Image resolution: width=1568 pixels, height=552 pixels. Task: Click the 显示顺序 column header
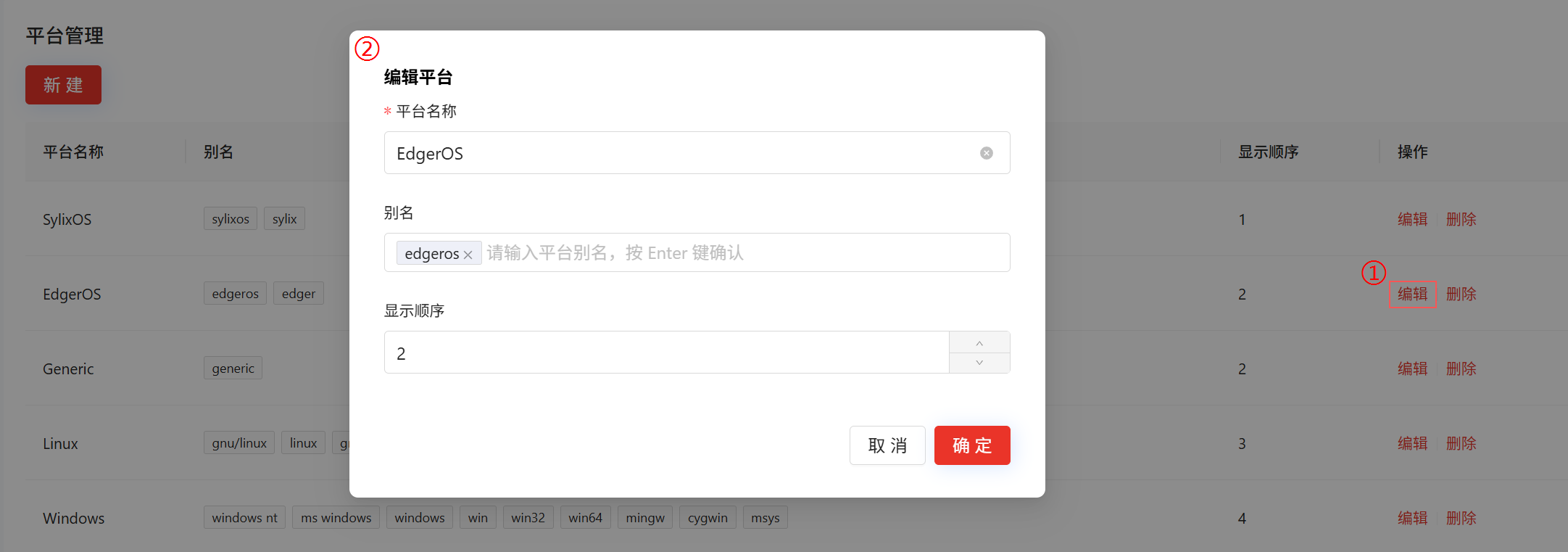[1268, 152]
